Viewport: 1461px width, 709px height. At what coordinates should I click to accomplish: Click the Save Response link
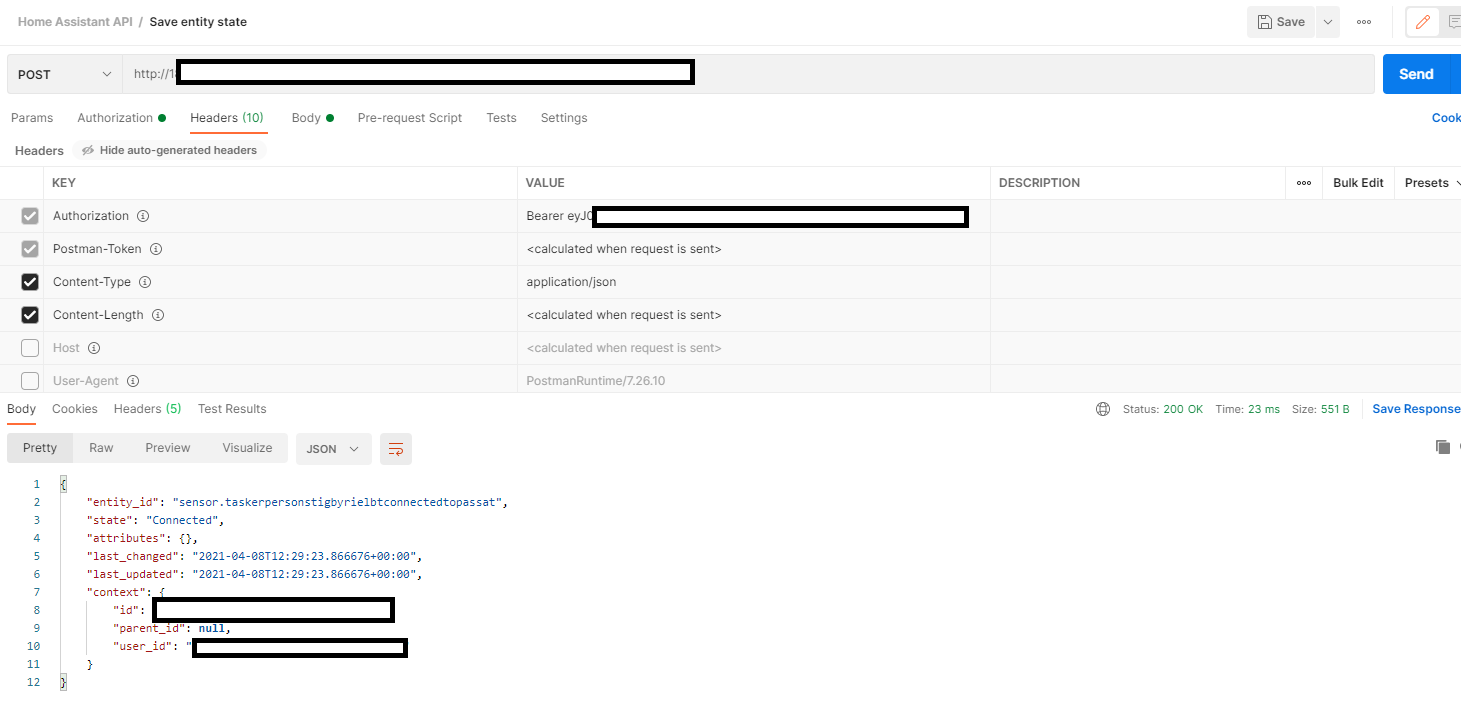1415,409
